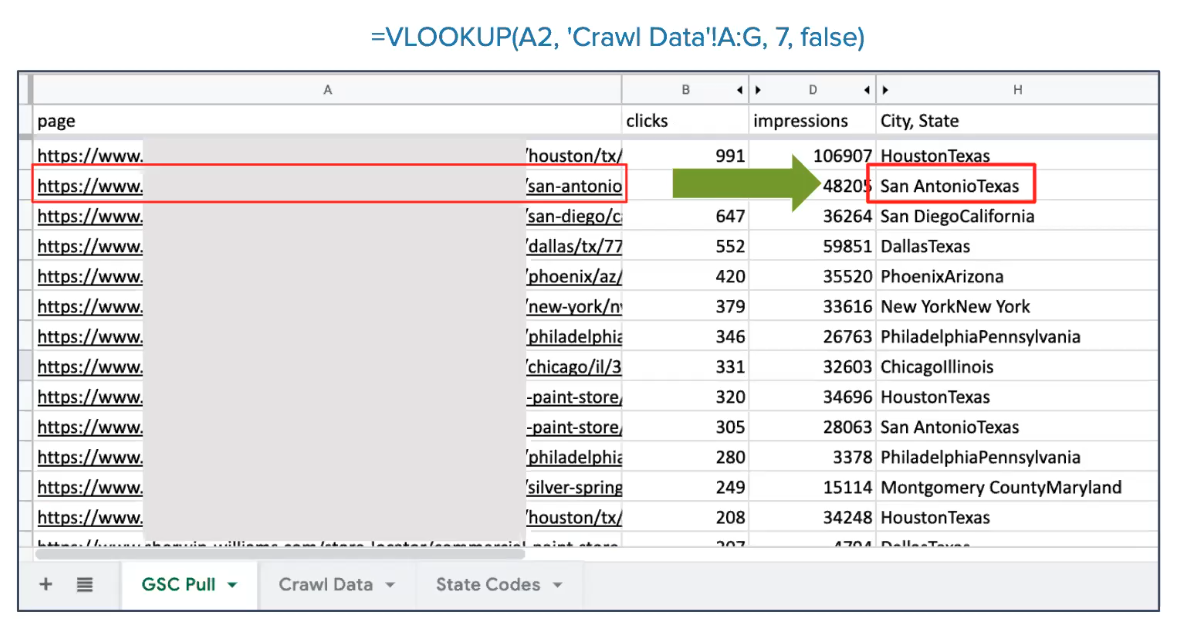Select column H header letter
Viewport: 1181px width, 624px height.
1017,90
